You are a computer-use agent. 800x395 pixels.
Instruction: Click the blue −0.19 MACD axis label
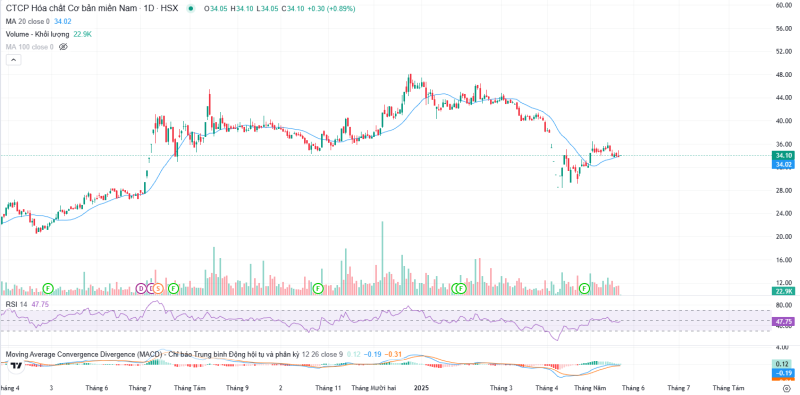(783, 373)
